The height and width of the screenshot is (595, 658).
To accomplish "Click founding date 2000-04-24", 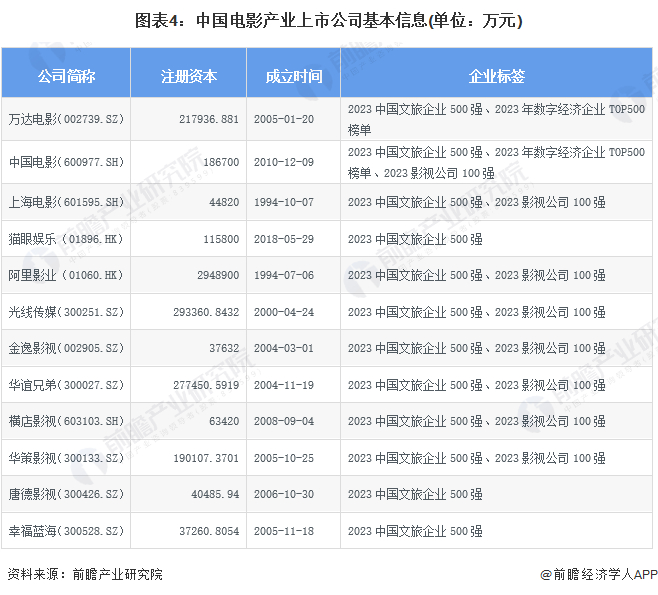I will tap(284, 312).
